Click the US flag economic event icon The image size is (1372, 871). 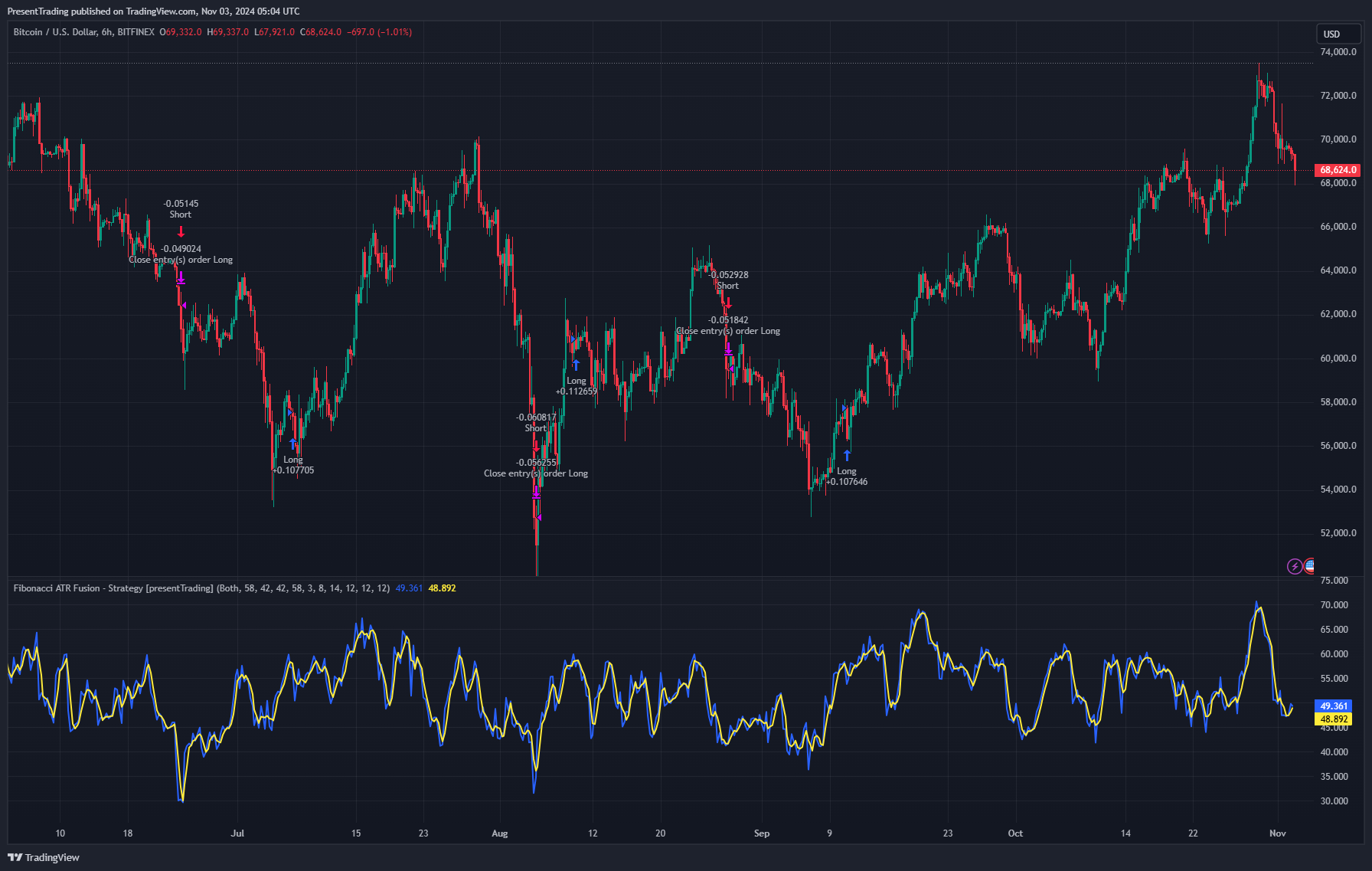tap(1309, 566)
